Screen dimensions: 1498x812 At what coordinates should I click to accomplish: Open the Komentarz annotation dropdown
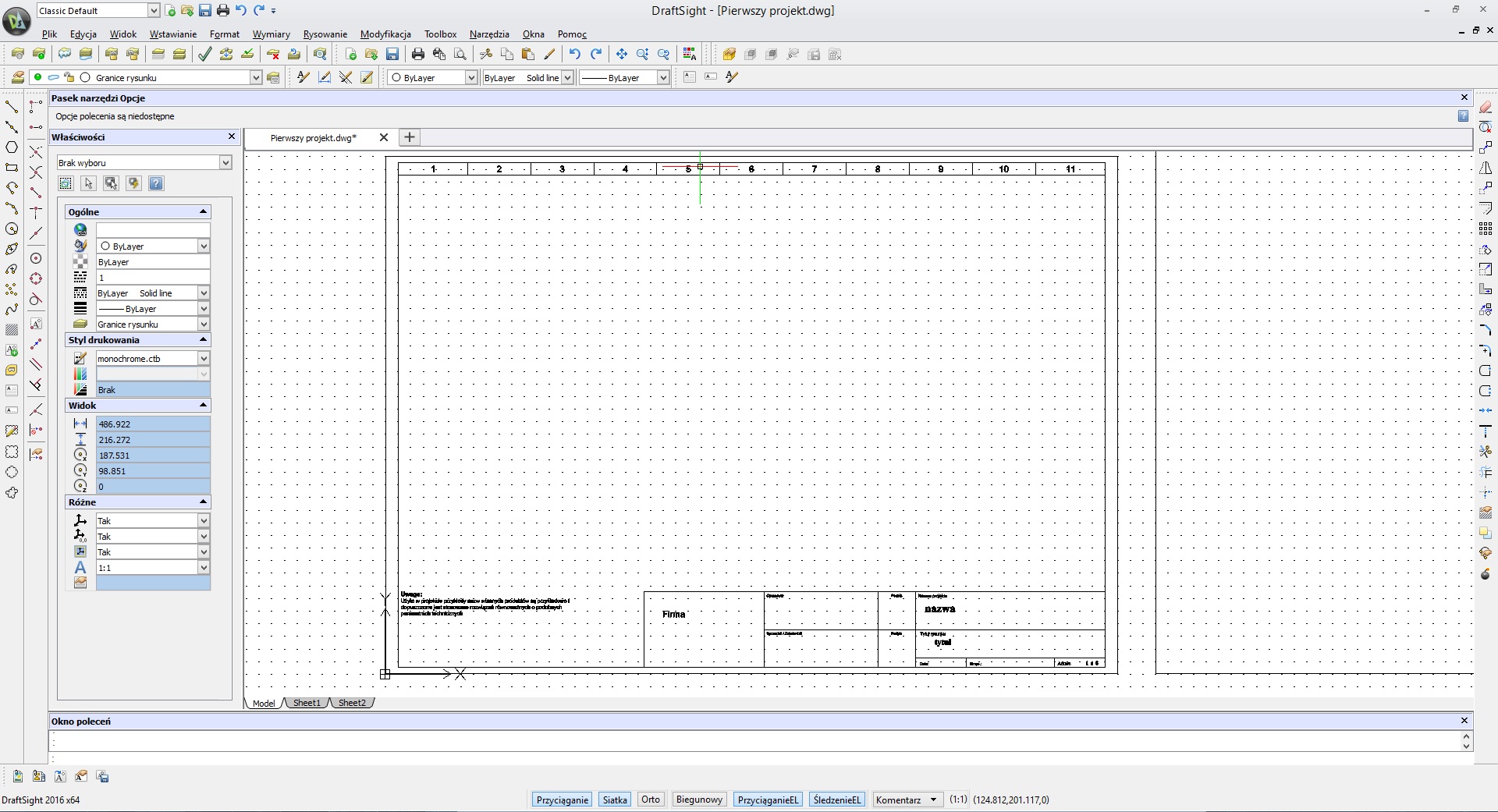coord(908,800)
